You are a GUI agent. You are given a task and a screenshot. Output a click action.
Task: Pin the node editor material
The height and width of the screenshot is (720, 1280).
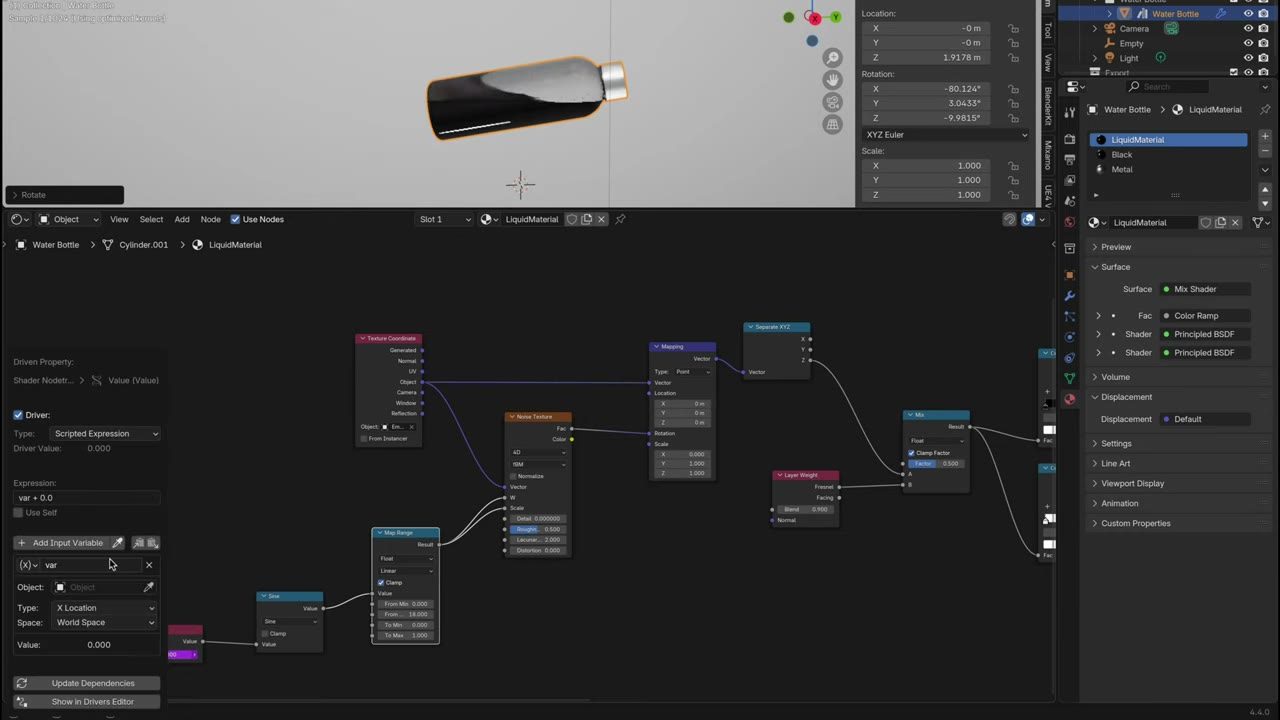pyautogui.click(x=620, y=219)
